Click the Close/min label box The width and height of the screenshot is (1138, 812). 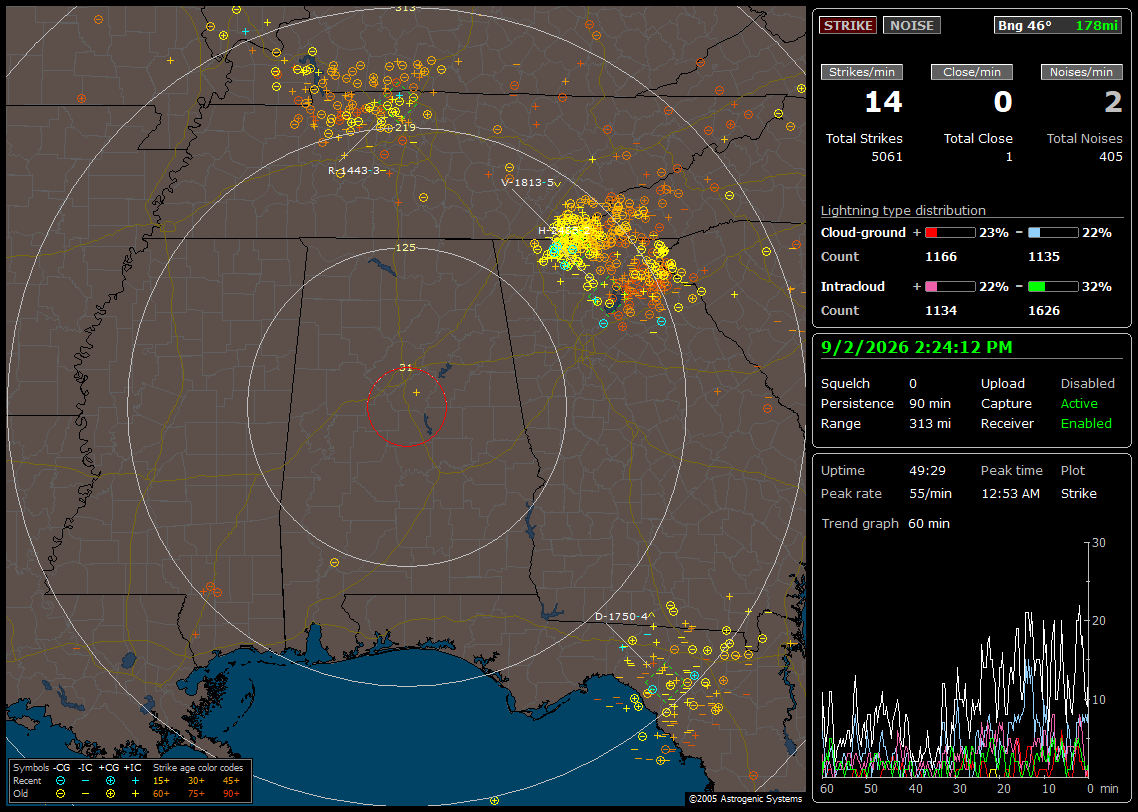972,72
